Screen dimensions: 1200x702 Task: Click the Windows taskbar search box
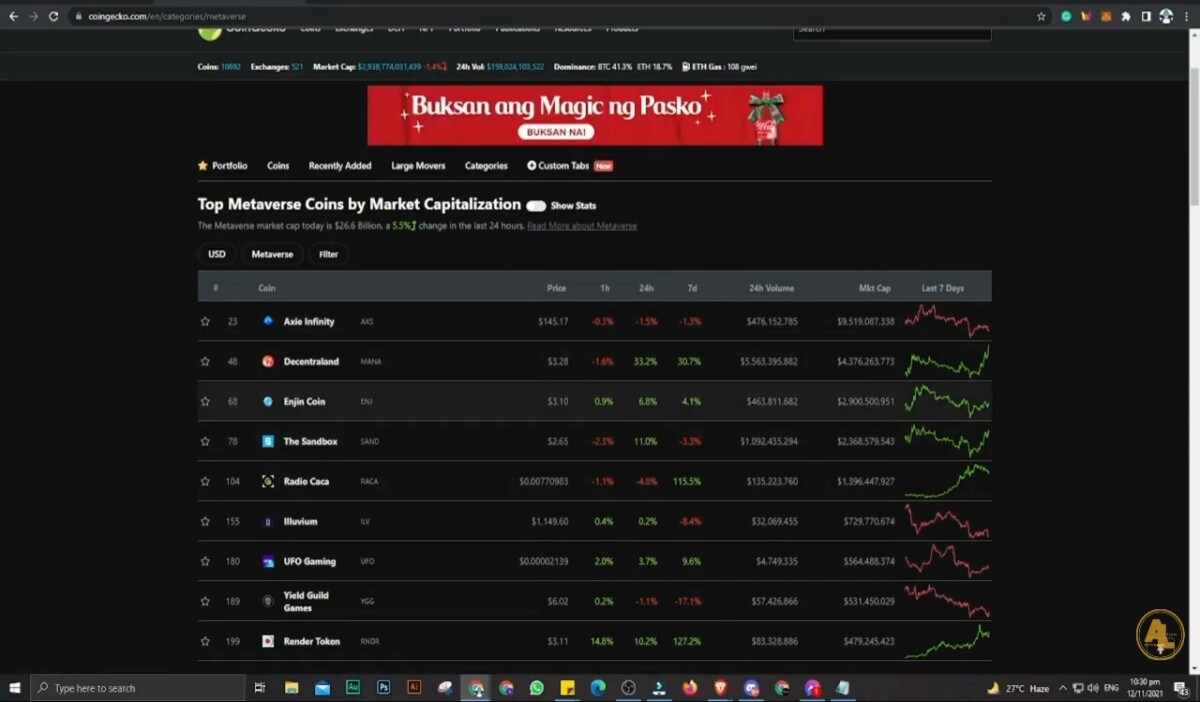coord(138,688)
